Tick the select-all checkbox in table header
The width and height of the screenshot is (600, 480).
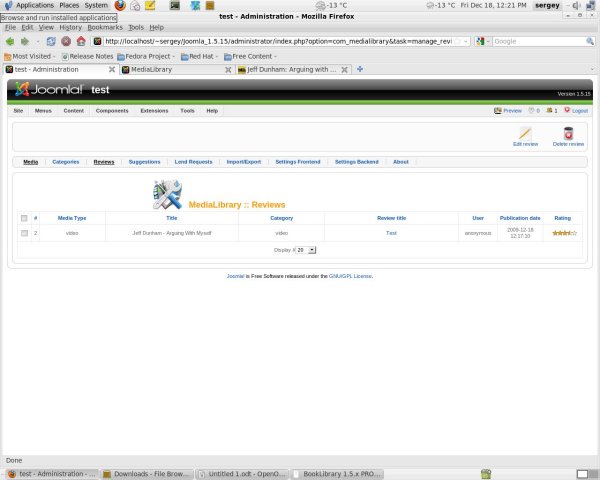(x=24, y=218)
